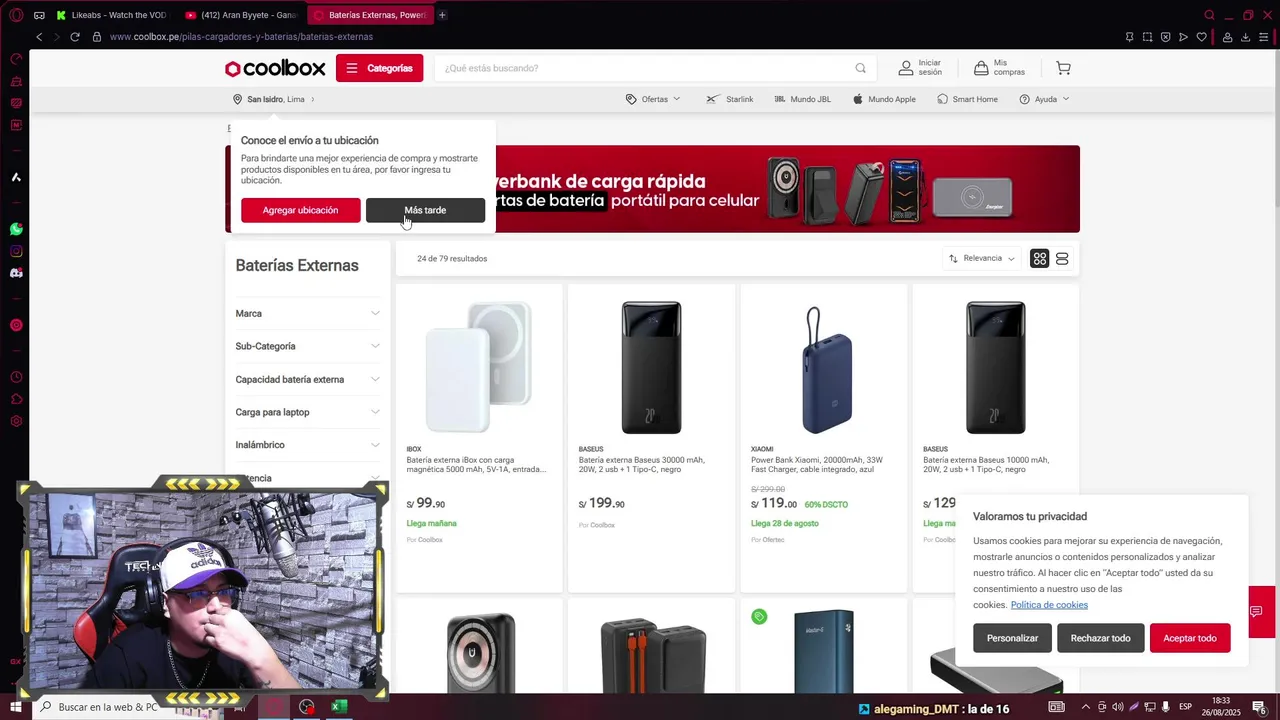Click Personalizar cookies button
The image size is (1280, 720).
[1012, 638]
